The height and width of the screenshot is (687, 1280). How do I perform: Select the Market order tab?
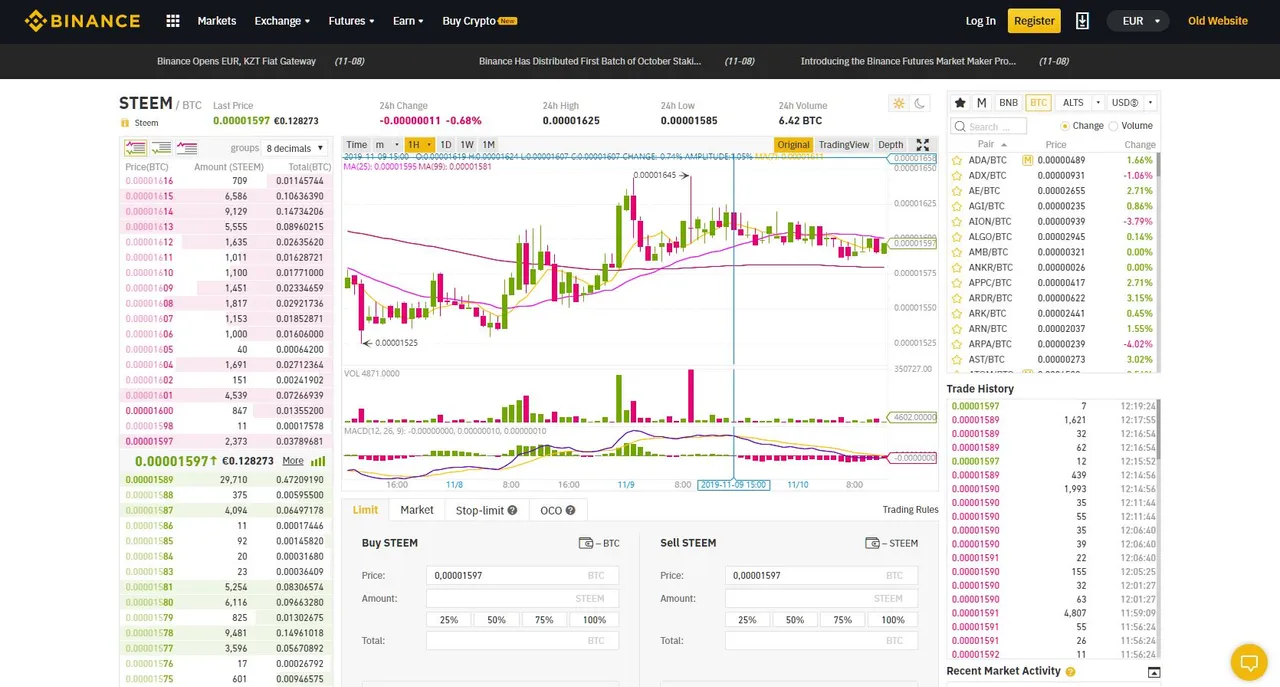(417, 510)
